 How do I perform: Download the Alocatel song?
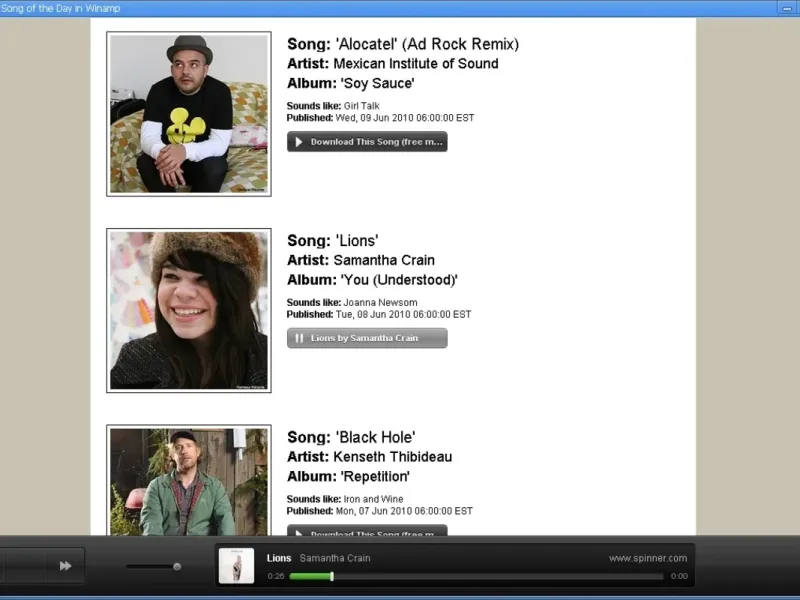367,142
